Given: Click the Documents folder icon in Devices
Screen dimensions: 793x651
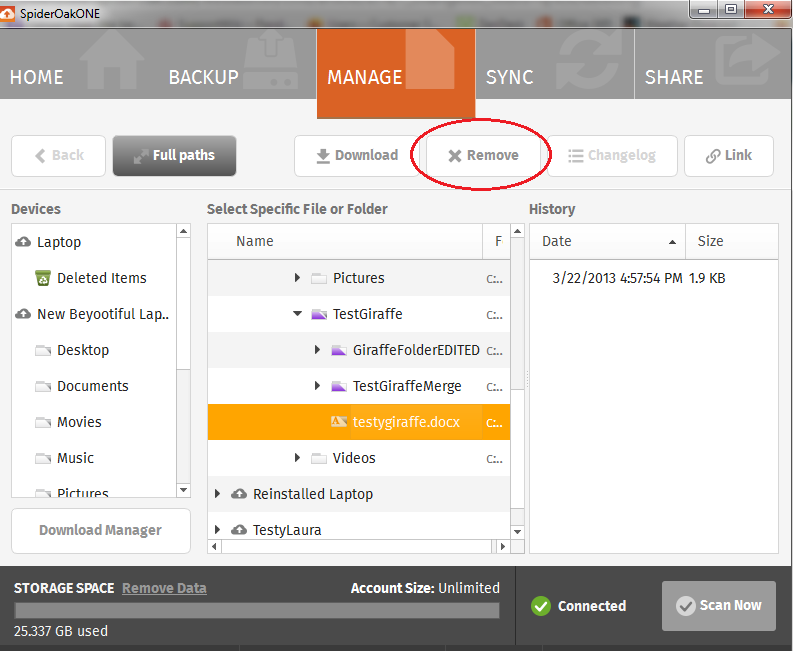Looking at the screenshot, I should click(x=43, y=386).
